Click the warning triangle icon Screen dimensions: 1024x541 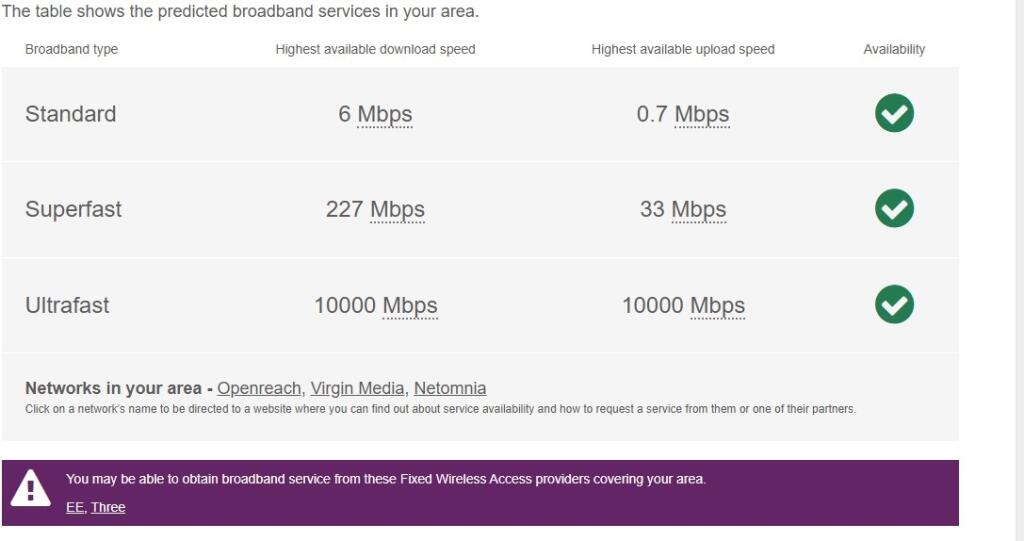click(31, 489)
